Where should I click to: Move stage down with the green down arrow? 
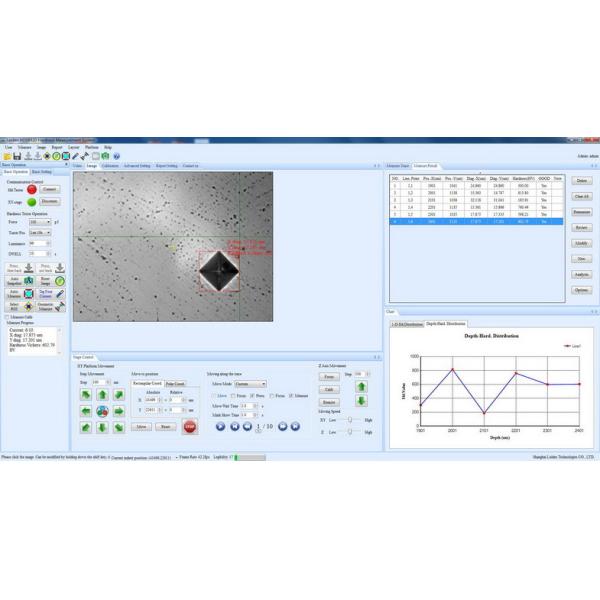(x=102, y=427)
